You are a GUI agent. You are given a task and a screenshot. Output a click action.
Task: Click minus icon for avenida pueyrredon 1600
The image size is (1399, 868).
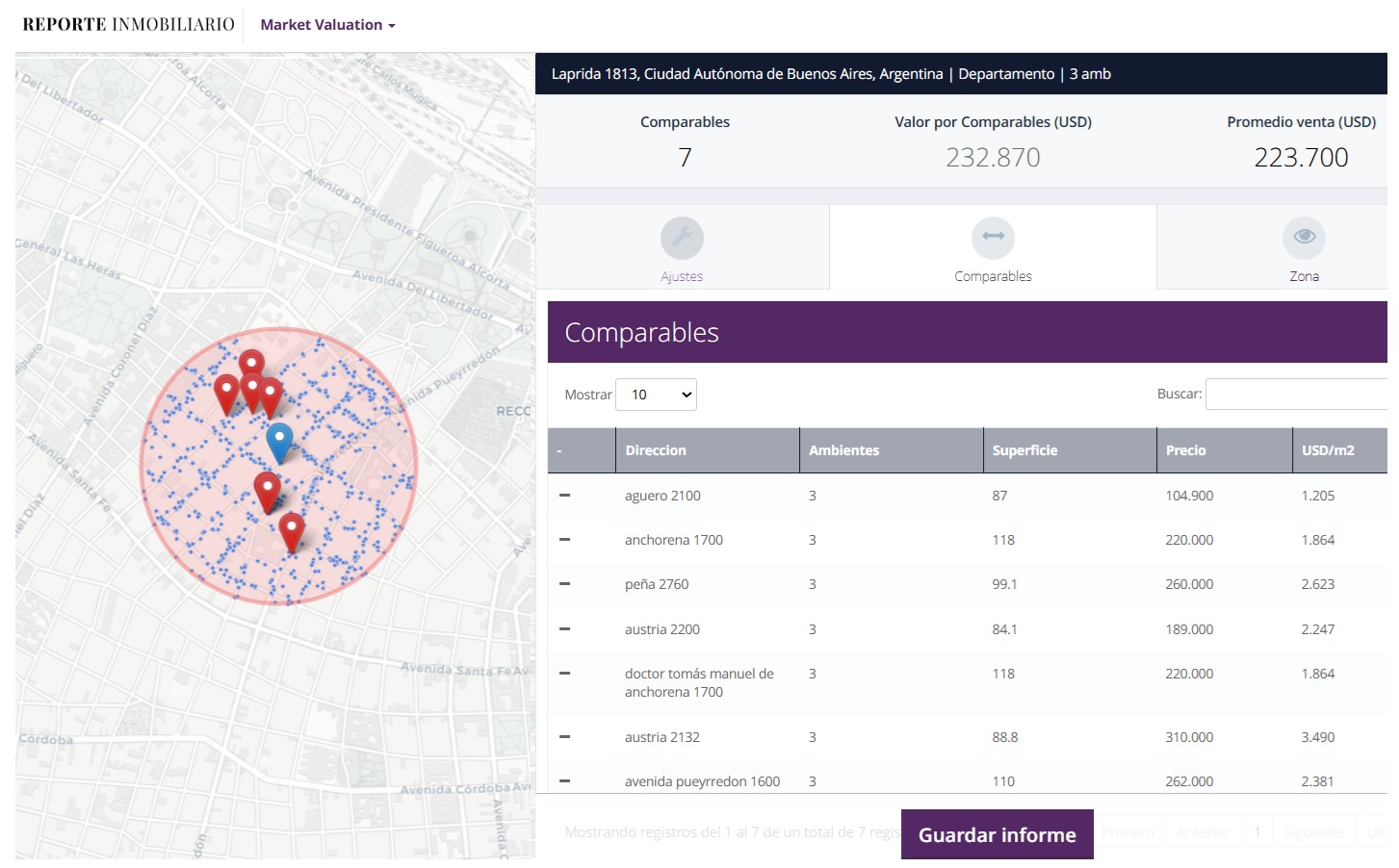pos(565,781)
